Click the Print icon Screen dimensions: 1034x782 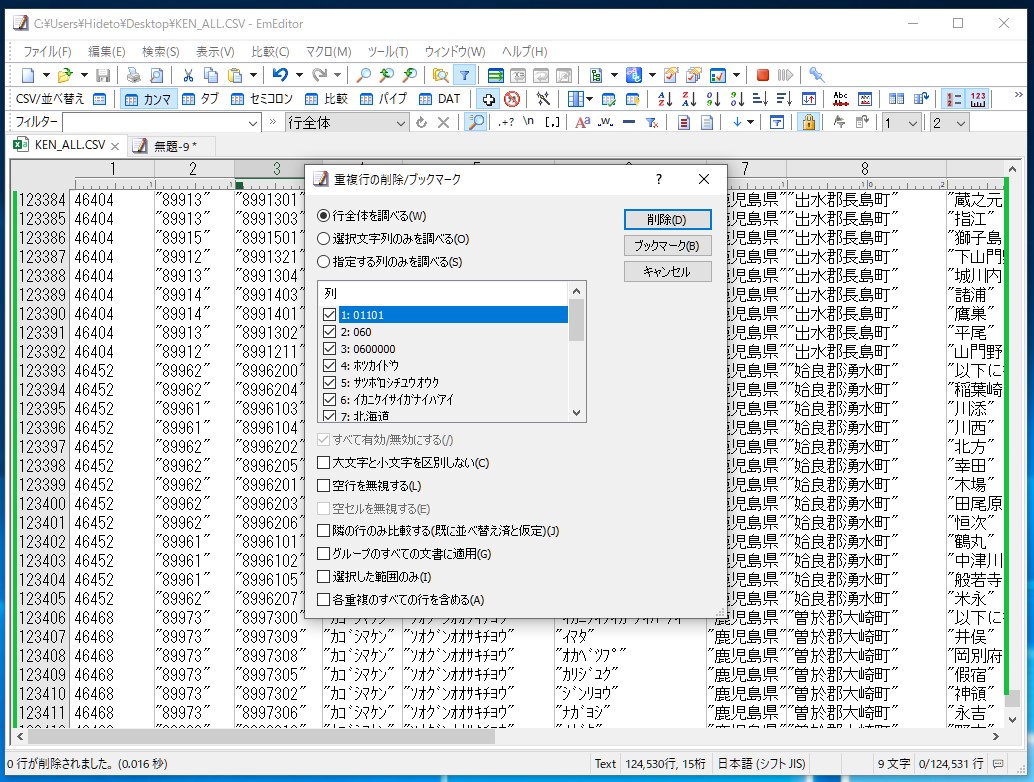pyautogui.click(x=134, y=75)
